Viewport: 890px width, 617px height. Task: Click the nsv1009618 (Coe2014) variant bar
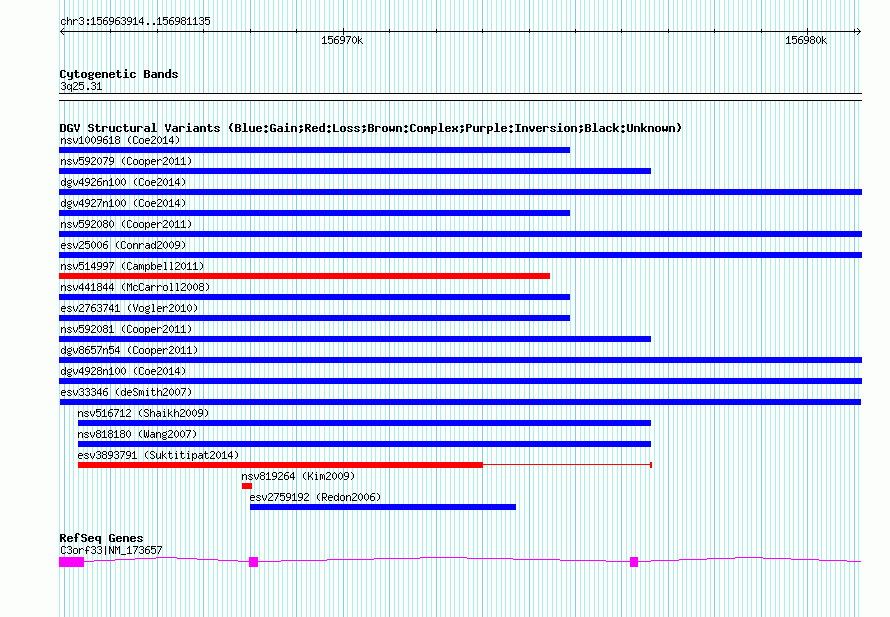314,150
